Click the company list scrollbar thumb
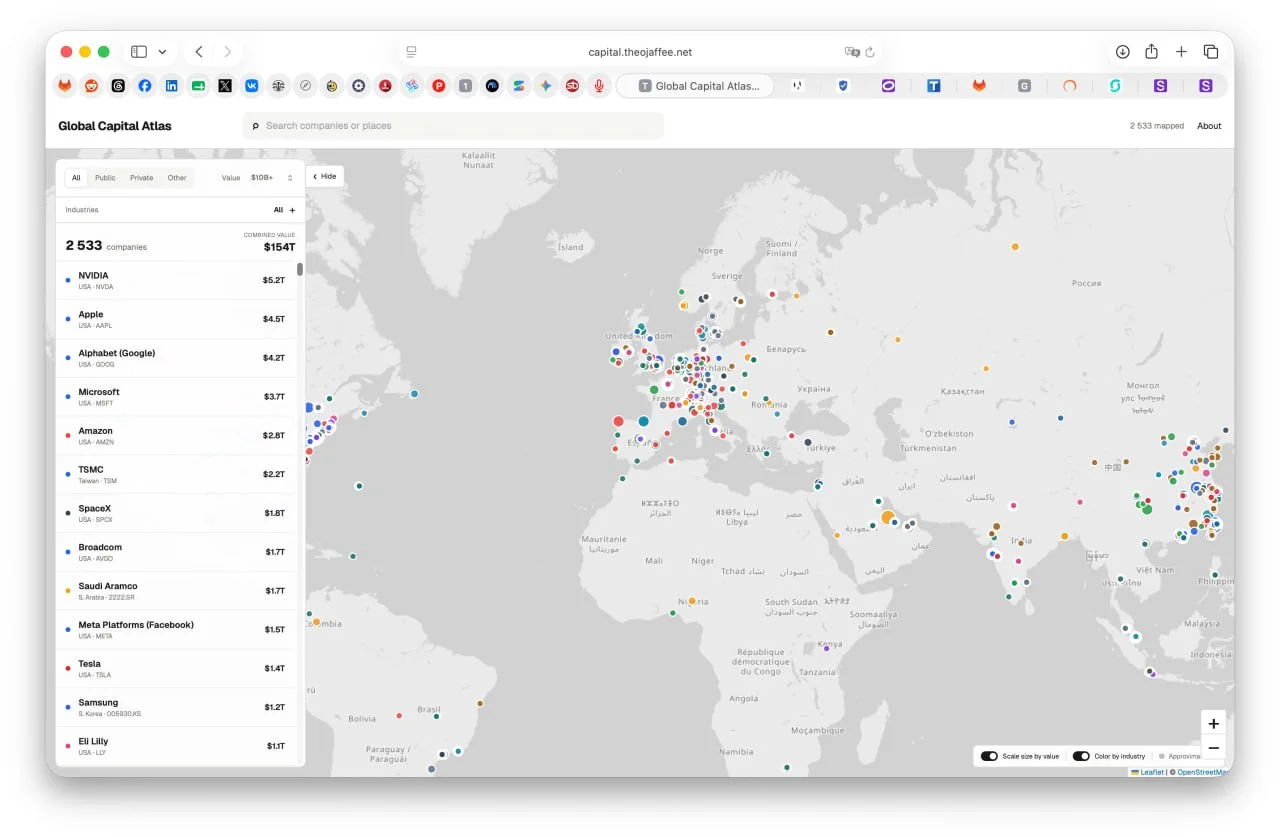The width and height of the screenshot is (1280, 837). coord(300,269)
